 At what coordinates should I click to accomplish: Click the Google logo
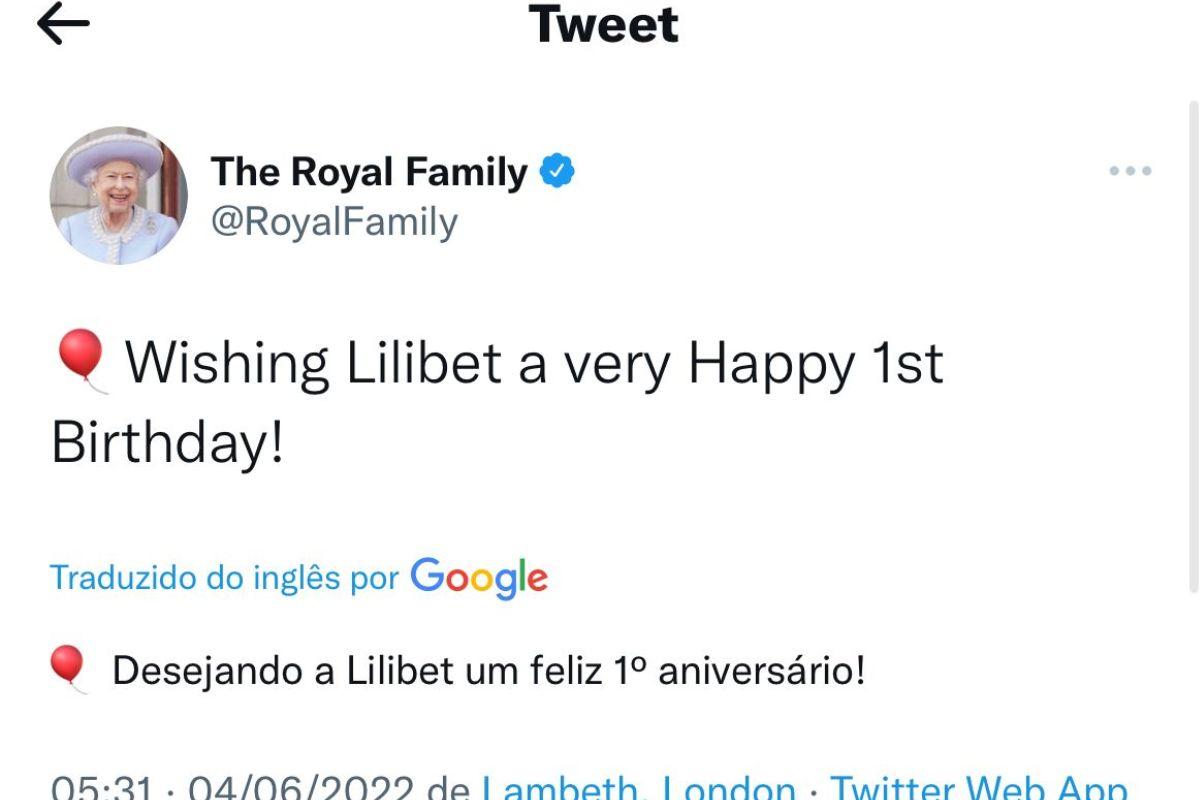[x=479, y=578]
